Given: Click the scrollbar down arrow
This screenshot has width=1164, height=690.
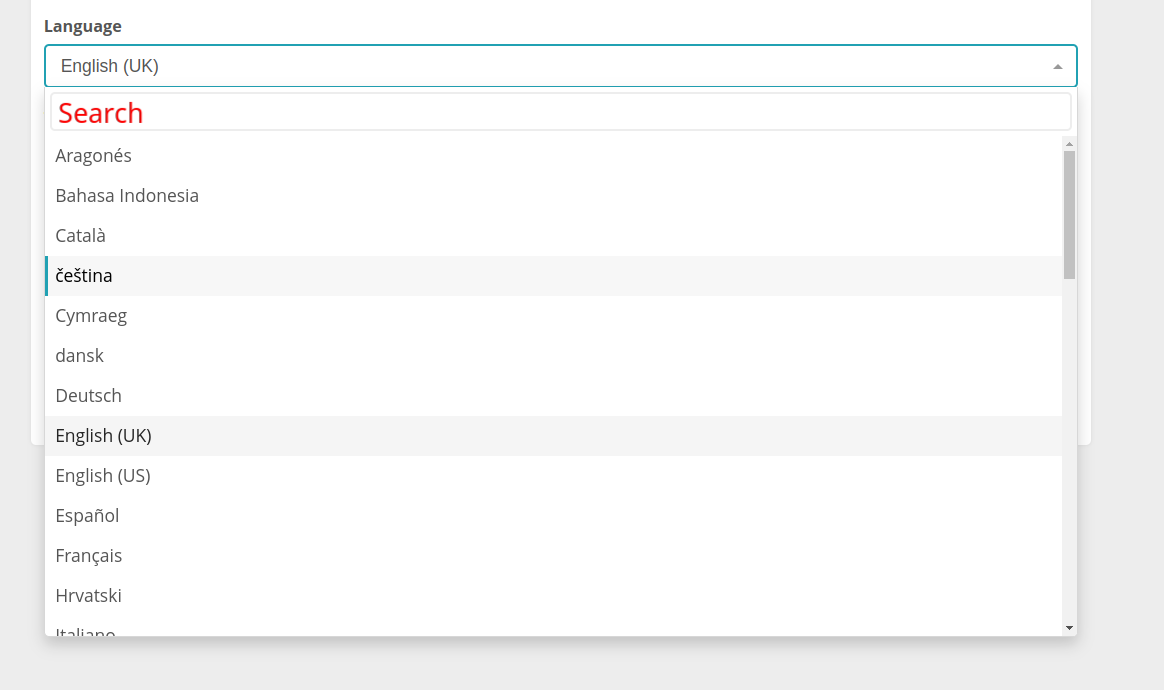Looking at the screenshot, I should click(1069, 626).
